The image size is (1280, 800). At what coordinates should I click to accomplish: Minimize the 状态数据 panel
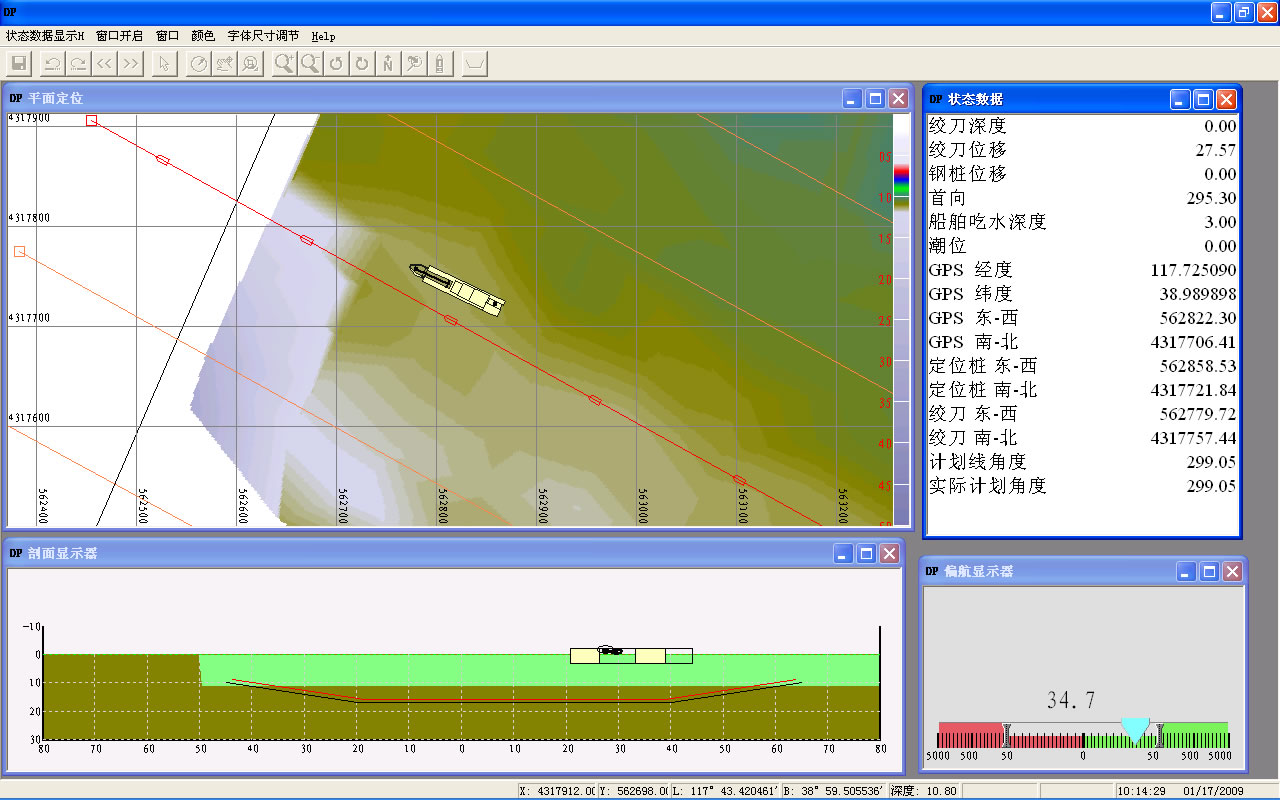point(1181,100)
